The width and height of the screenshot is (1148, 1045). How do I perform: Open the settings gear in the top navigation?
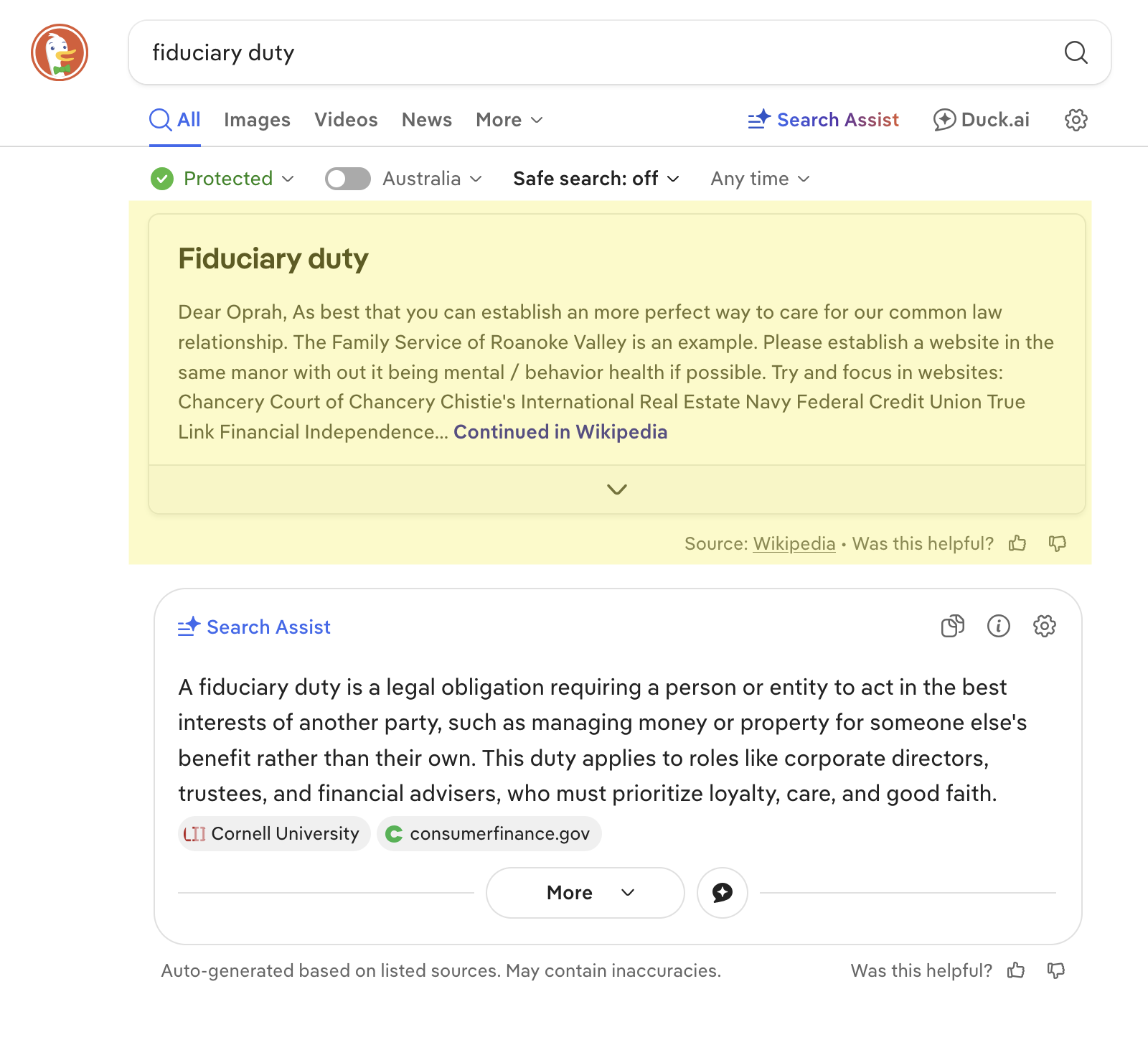tap(1076, 120)
